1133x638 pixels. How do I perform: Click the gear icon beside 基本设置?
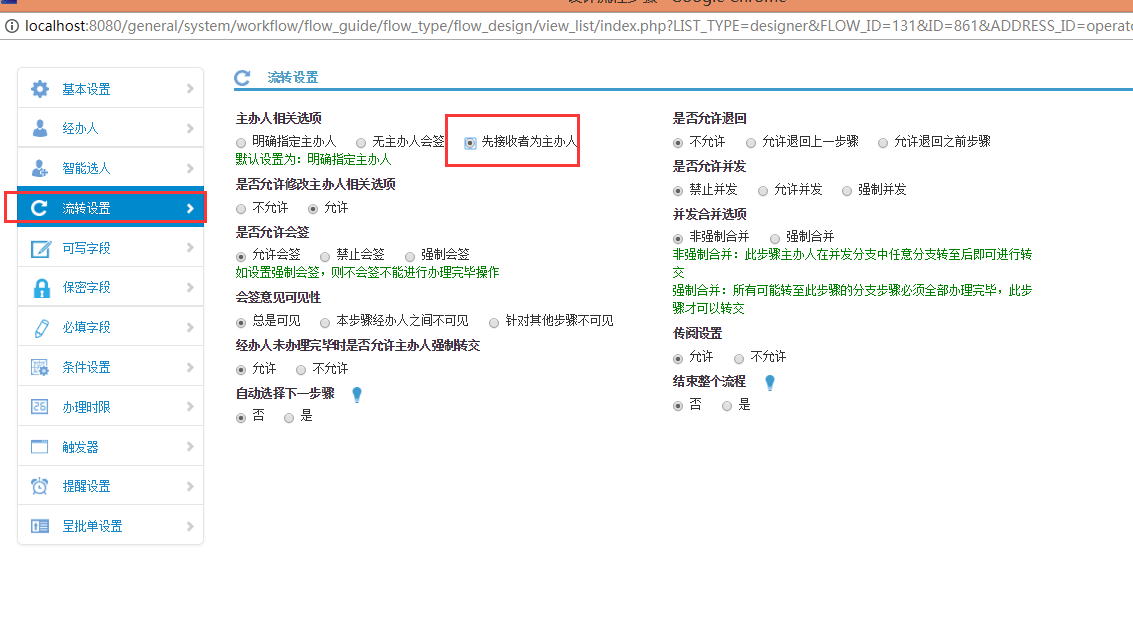click(x=40, y=89)
